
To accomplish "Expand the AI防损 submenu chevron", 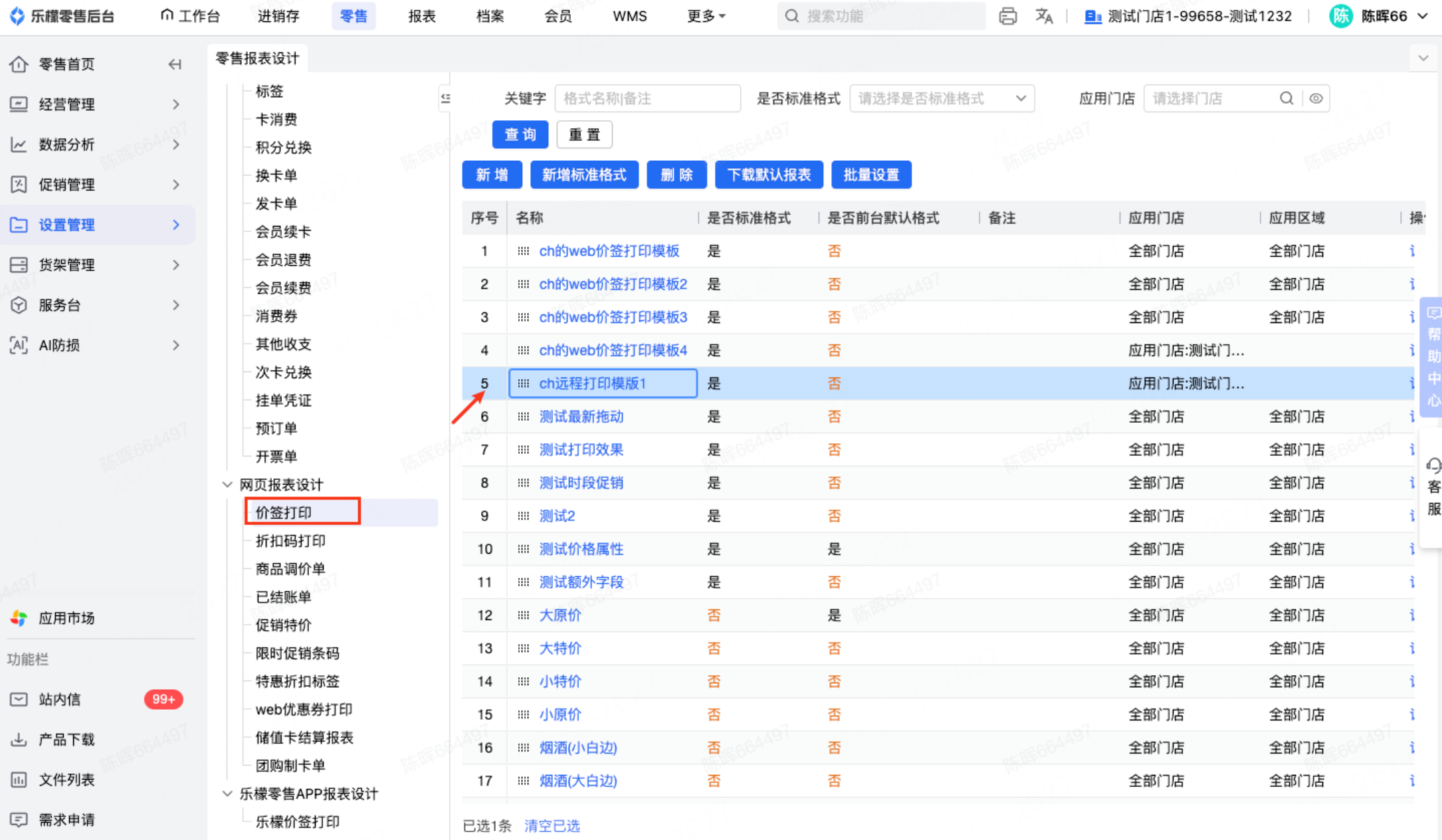I will [x=176, y=346].
